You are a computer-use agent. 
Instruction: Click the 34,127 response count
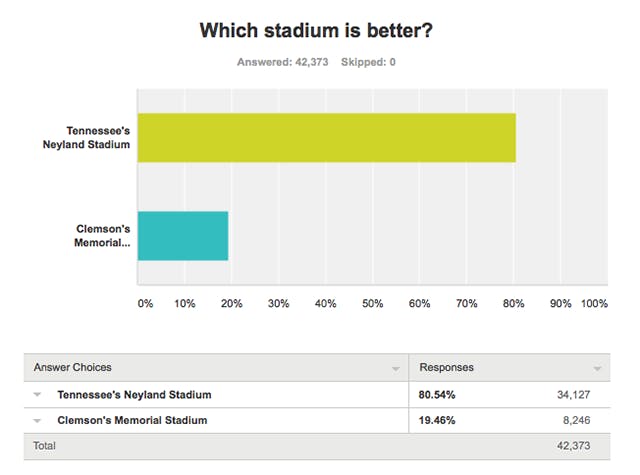[x=573, y=395]
